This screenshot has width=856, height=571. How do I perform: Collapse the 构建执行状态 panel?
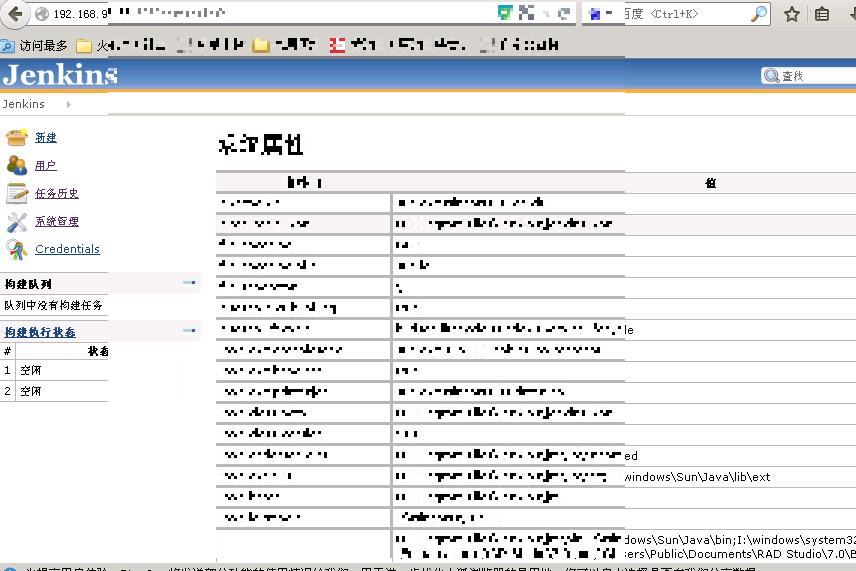(x=189, y=330)
